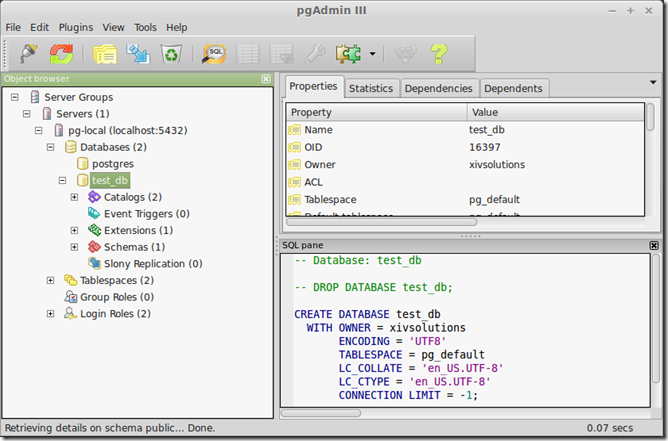Screen dimensions: 668x441
Task: Open the Plugins dropdown arrow in toolbar
Action: point(372,54)
